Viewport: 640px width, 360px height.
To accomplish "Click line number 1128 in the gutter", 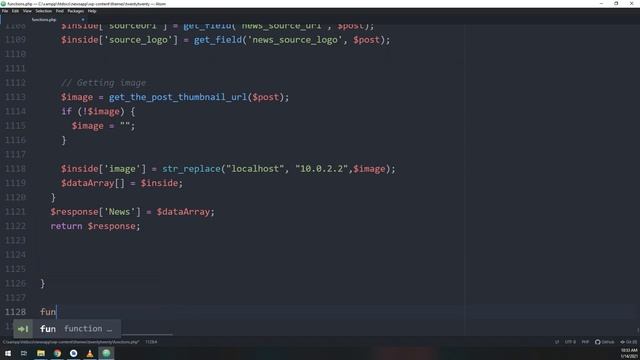I will coord(15,312).
